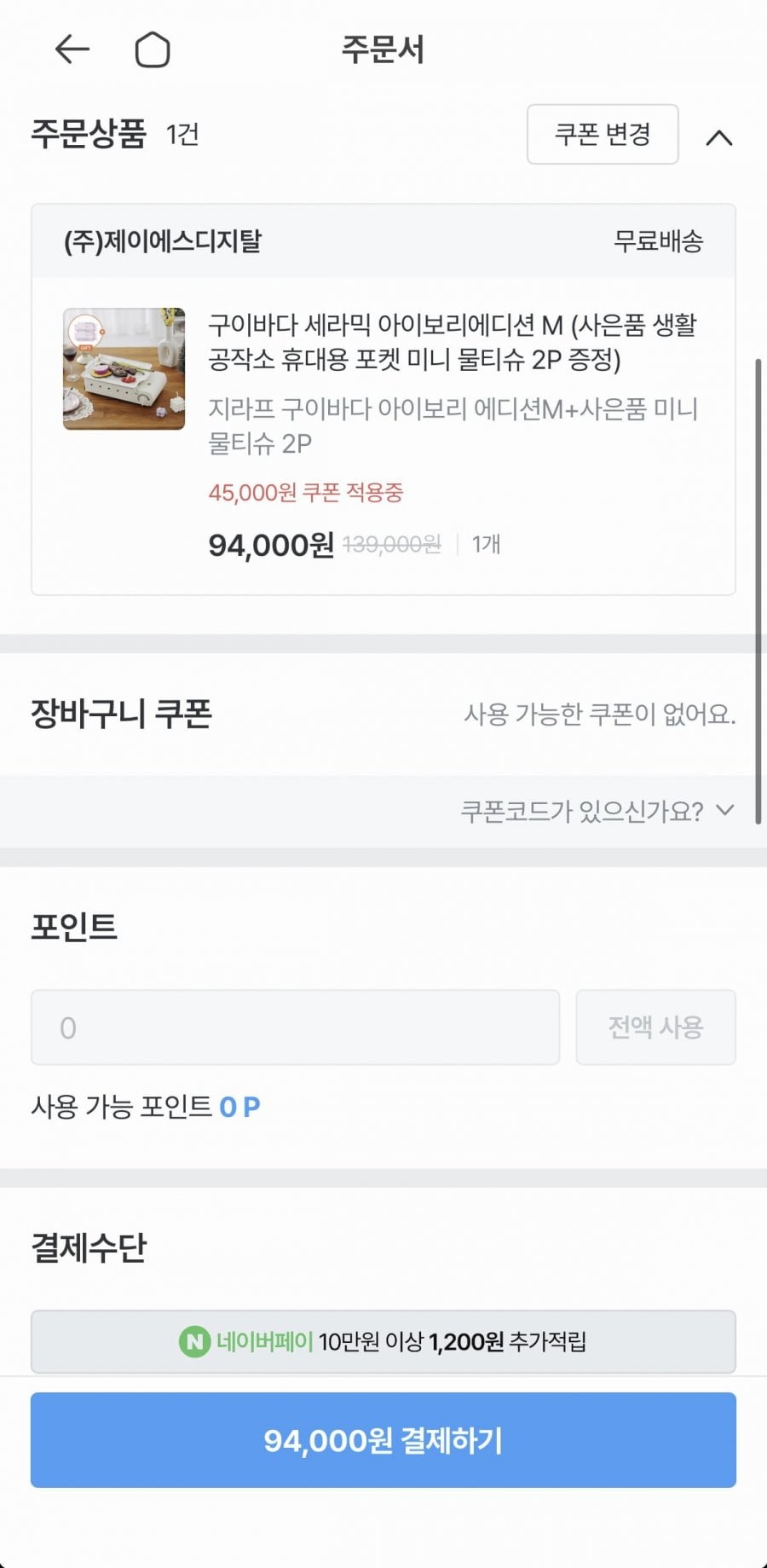Collapse the 주문상품 section with up chevron
This screenshot has width=767, height=1568.
719,137
